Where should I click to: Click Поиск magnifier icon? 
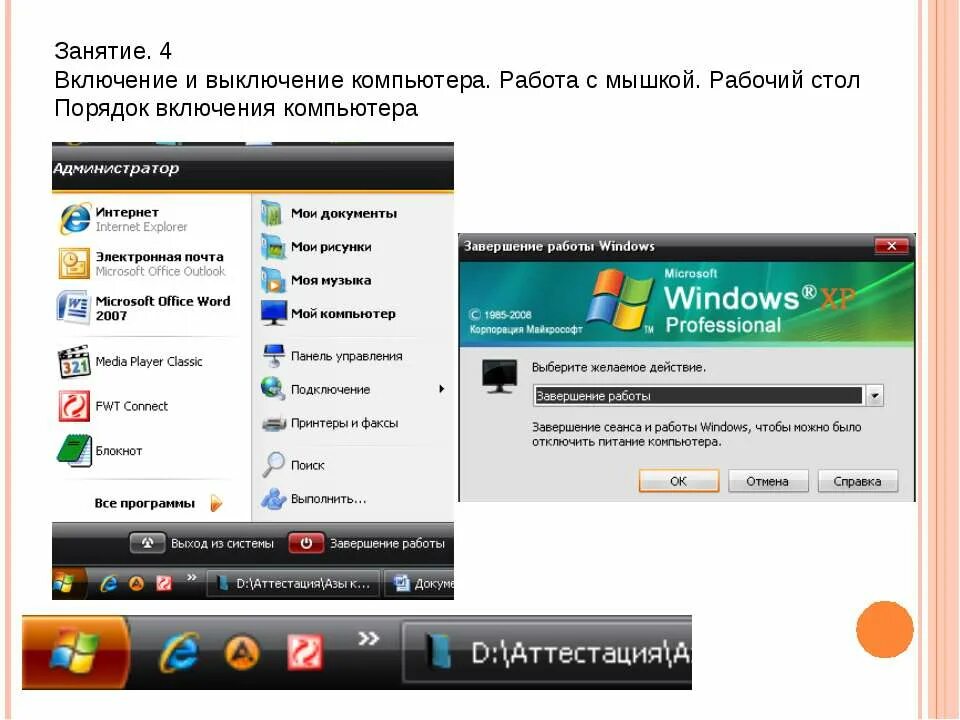pyautogui.click(x=272, y=465)
